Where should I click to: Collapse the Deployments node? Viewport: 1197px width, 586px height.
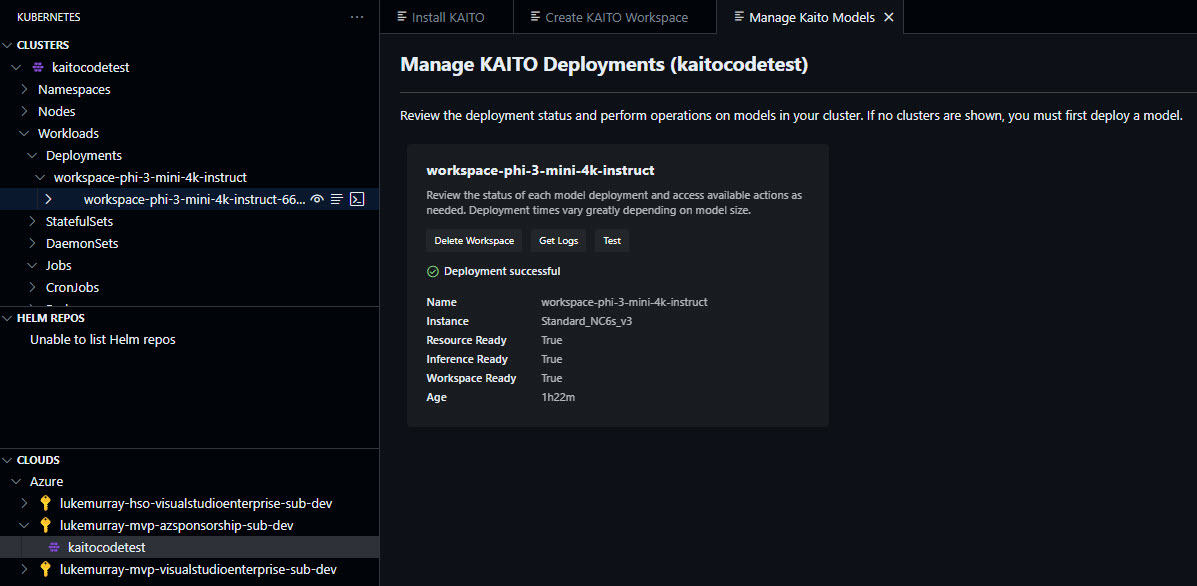pyautogui.click(x=32, y=156)
